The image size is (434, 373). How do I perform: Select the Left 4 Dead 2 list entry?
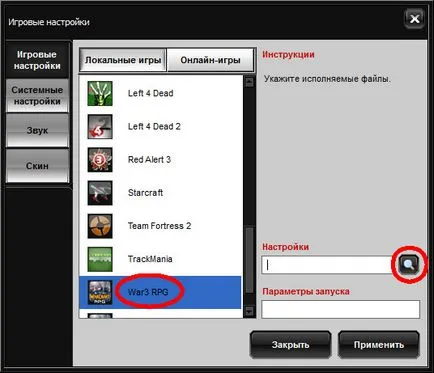[160, 127]
